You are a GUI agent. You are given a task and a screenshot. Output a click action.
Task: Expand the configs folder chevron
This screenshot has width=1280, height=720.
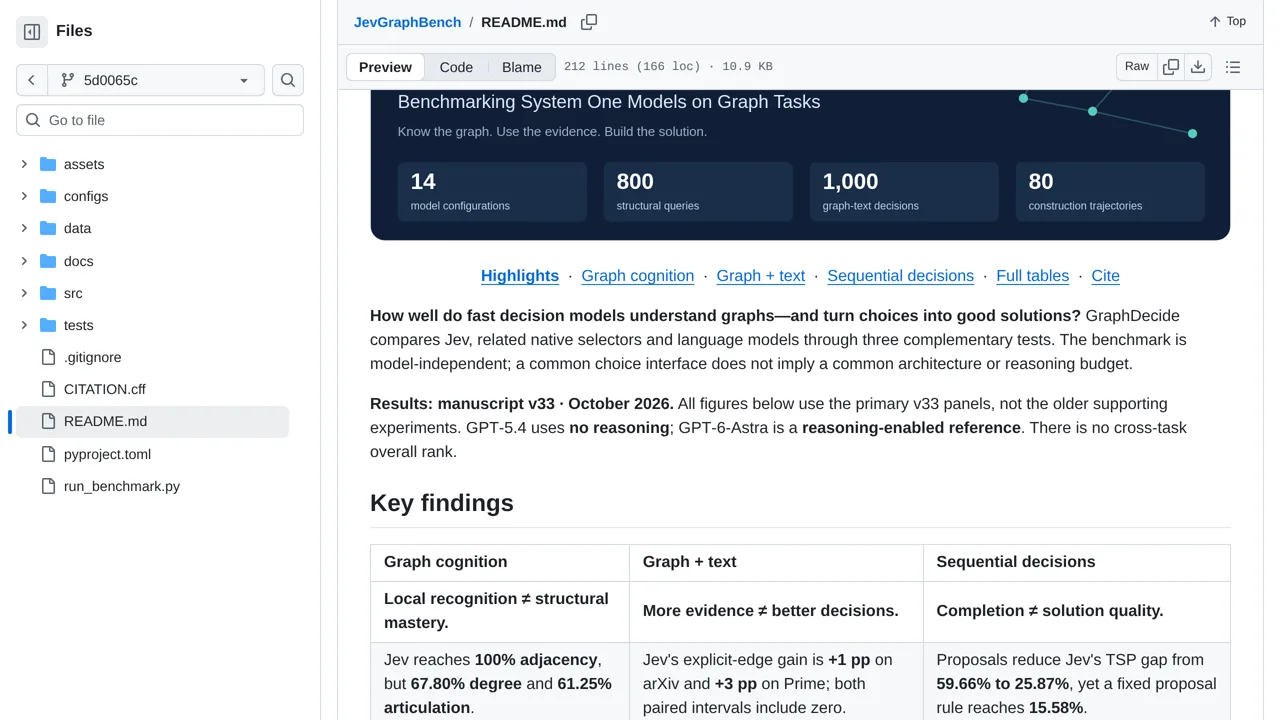click(24, 197)
